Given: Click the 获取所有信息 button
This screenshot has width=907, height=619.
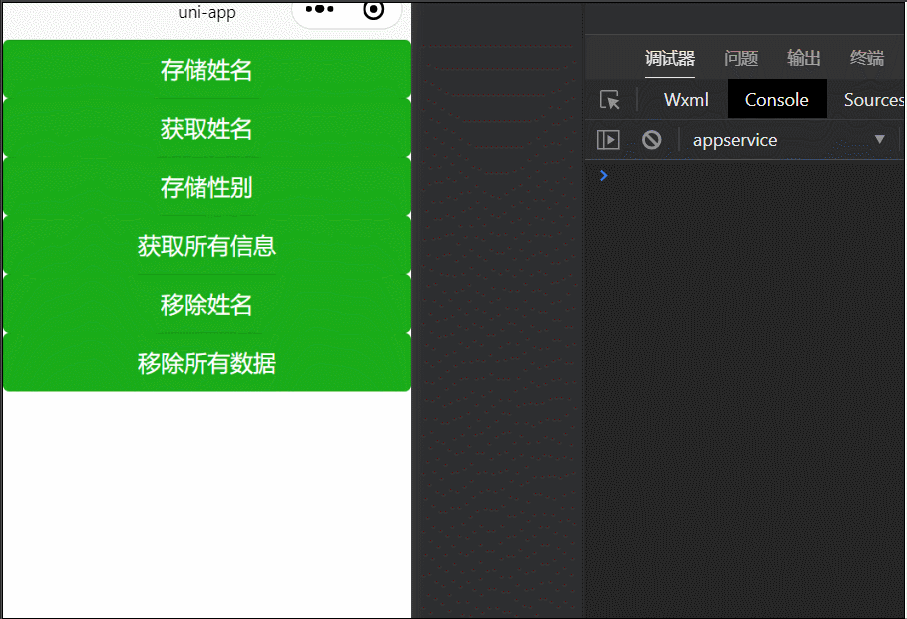Looking at the screenshot, I should (x=206, y=246).
